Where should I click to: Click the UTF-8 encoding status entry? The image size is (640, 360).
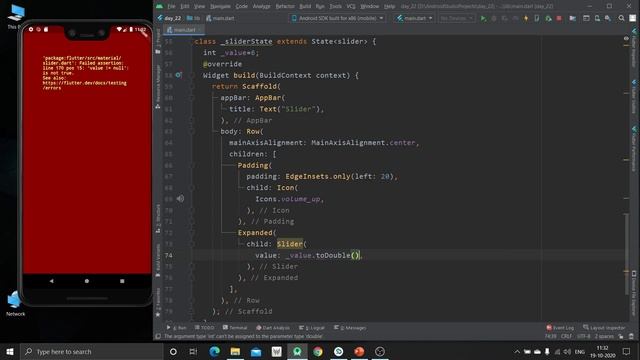(583, 336)
